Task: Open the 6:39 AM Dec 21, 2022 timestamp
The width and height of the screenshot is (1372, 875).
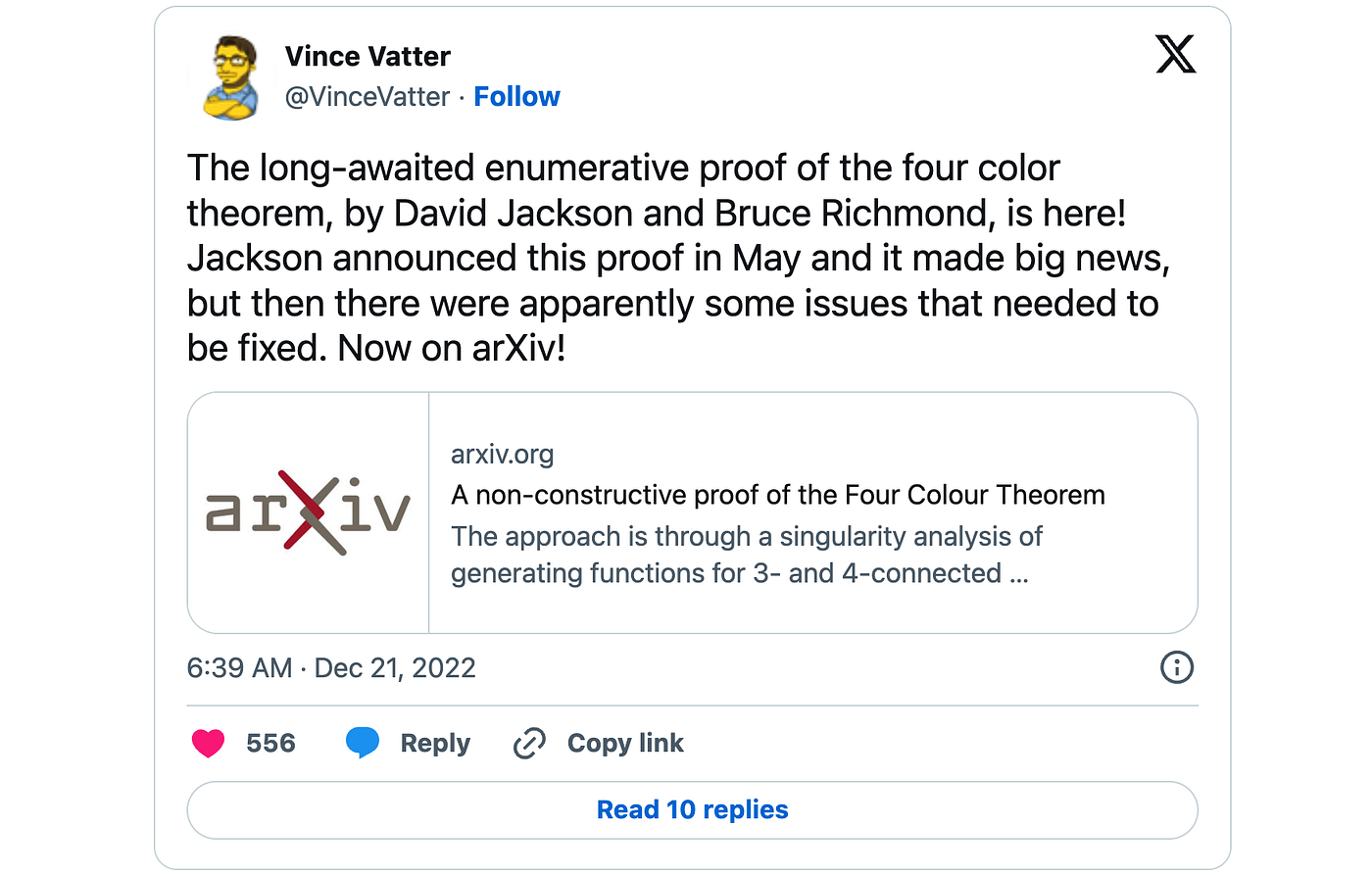Action: point(331,668)
